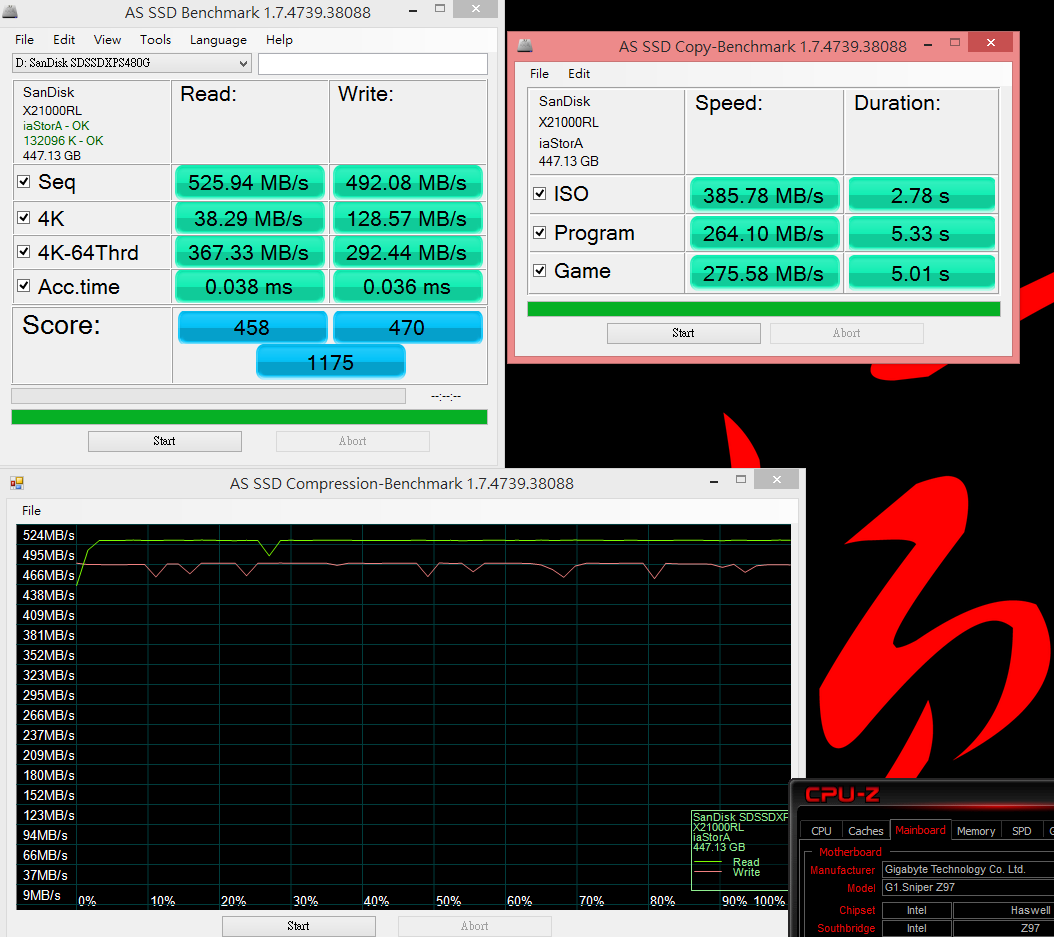Toggle the Seq test checkbox

24,181
